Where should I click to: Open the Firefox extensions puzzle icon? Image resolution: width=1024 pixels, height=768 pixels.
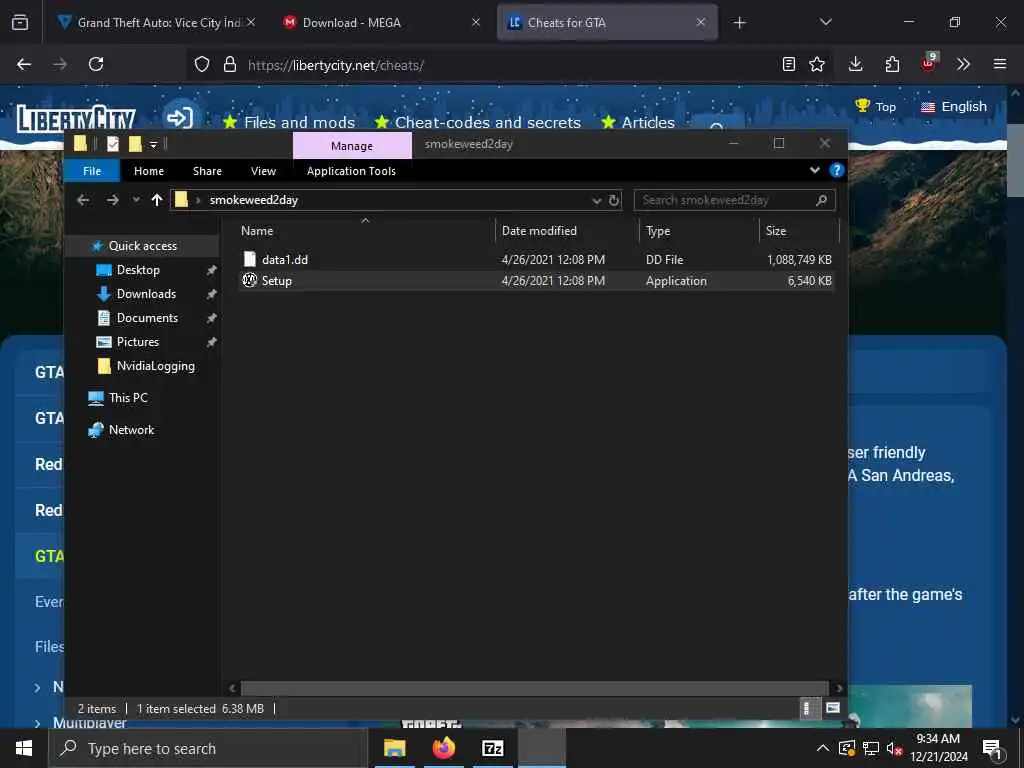(892, 64)
